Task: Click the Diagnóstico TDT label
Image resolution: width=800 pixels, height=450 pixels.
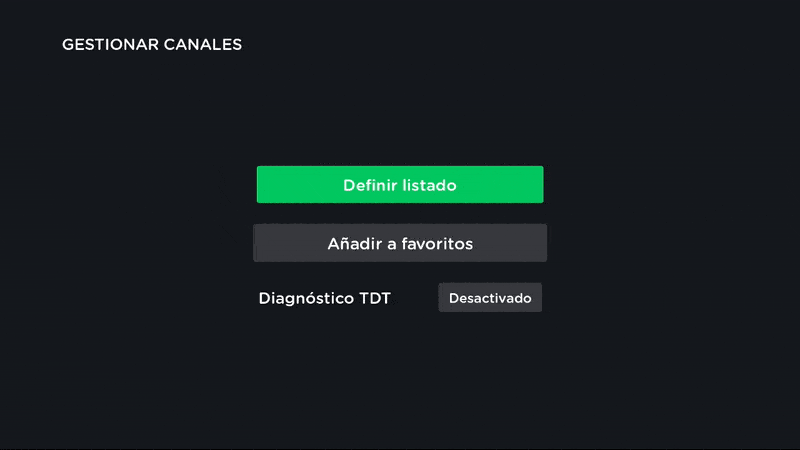Action: coord(324,298)
